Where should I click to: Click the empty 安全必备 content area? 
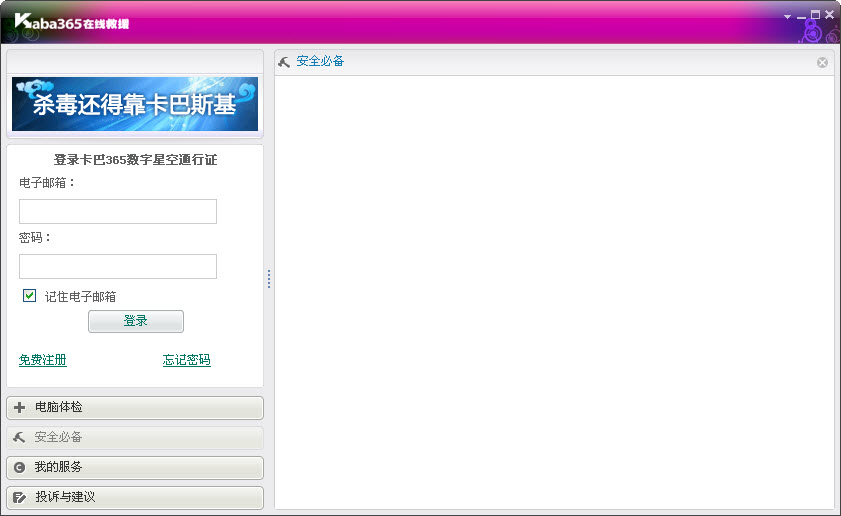click(x=554, y=292)
